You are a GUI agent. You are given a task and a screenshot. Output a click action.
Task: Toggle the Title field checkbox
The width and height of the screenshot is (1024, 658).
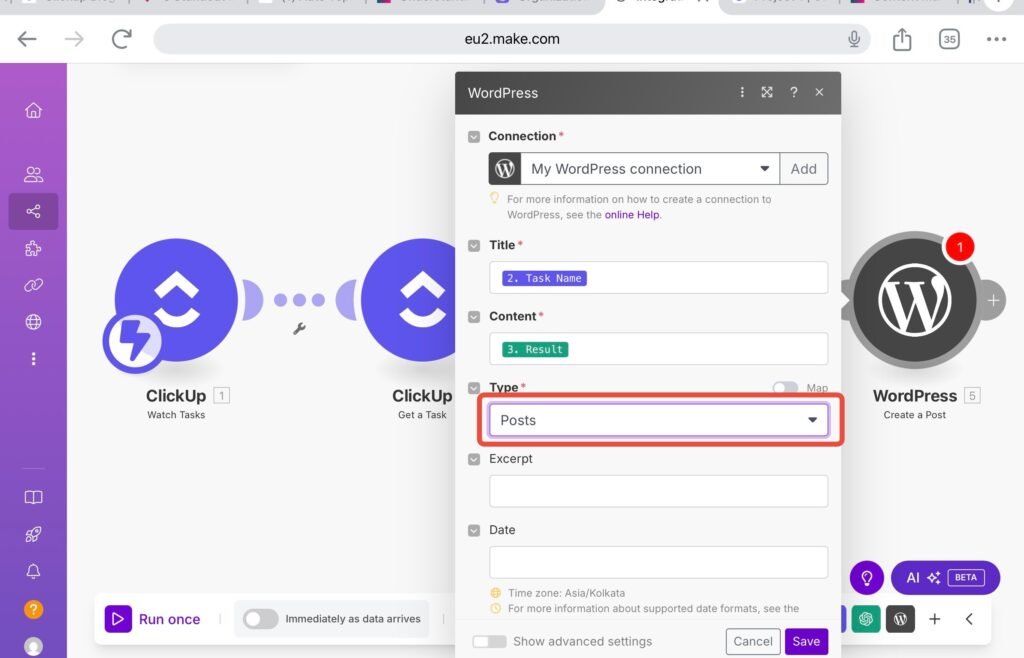pos(474,245)
